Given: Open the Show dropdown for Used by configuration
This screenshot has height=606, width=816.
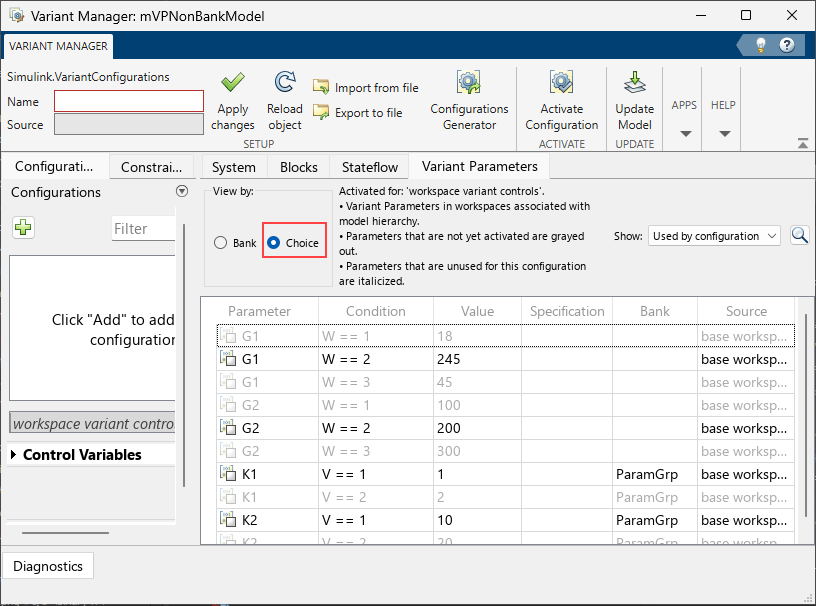Looking at the screenshot, I should tap(714, 236).
